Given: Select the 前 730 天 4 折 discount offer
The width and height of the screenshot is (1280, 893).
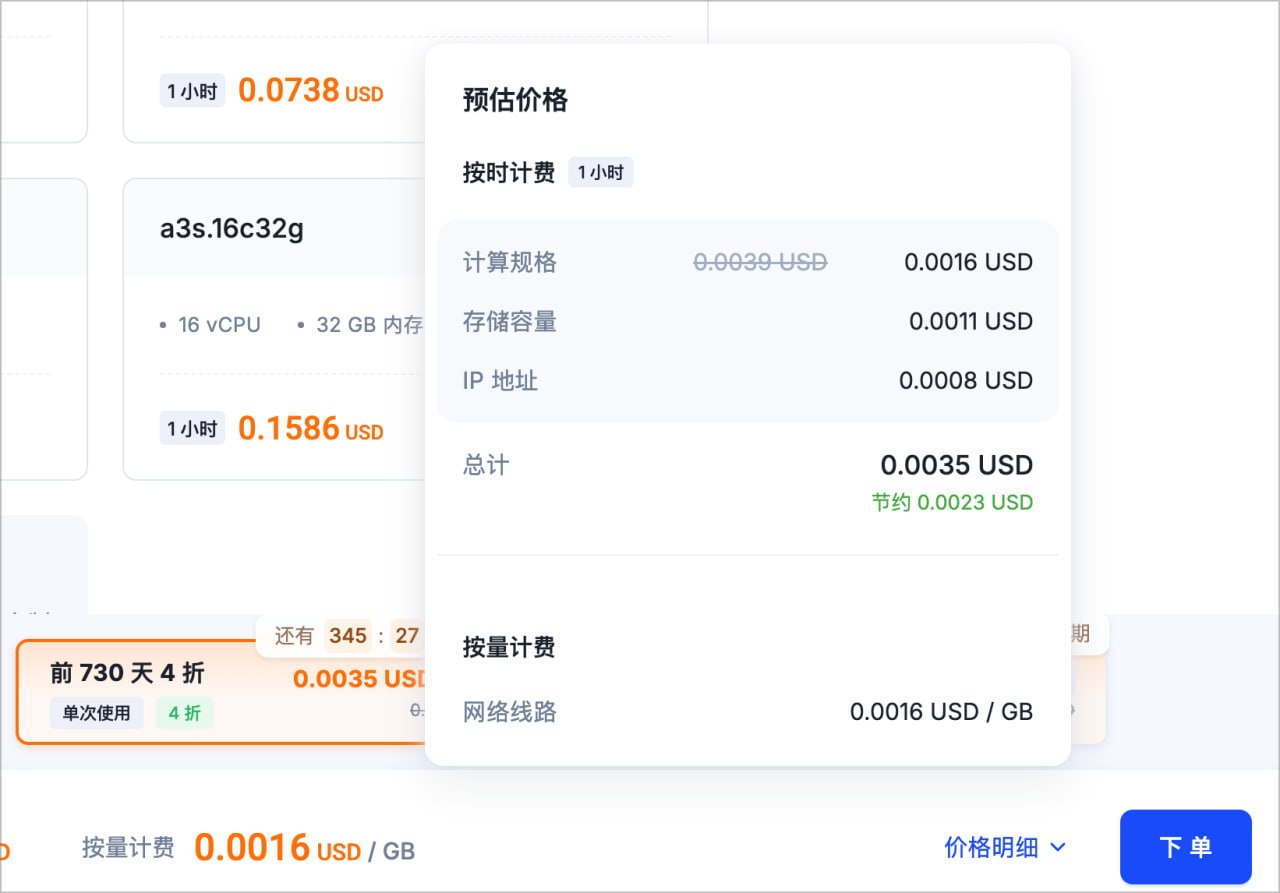Looking at the screenshot, I should pos(222,692).
